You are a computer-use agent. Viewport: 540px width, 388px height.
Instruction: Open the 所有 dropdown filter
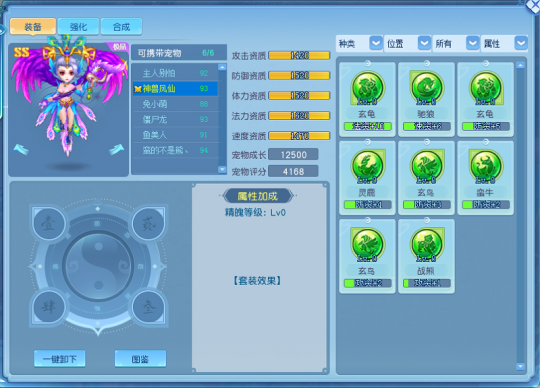456,44
